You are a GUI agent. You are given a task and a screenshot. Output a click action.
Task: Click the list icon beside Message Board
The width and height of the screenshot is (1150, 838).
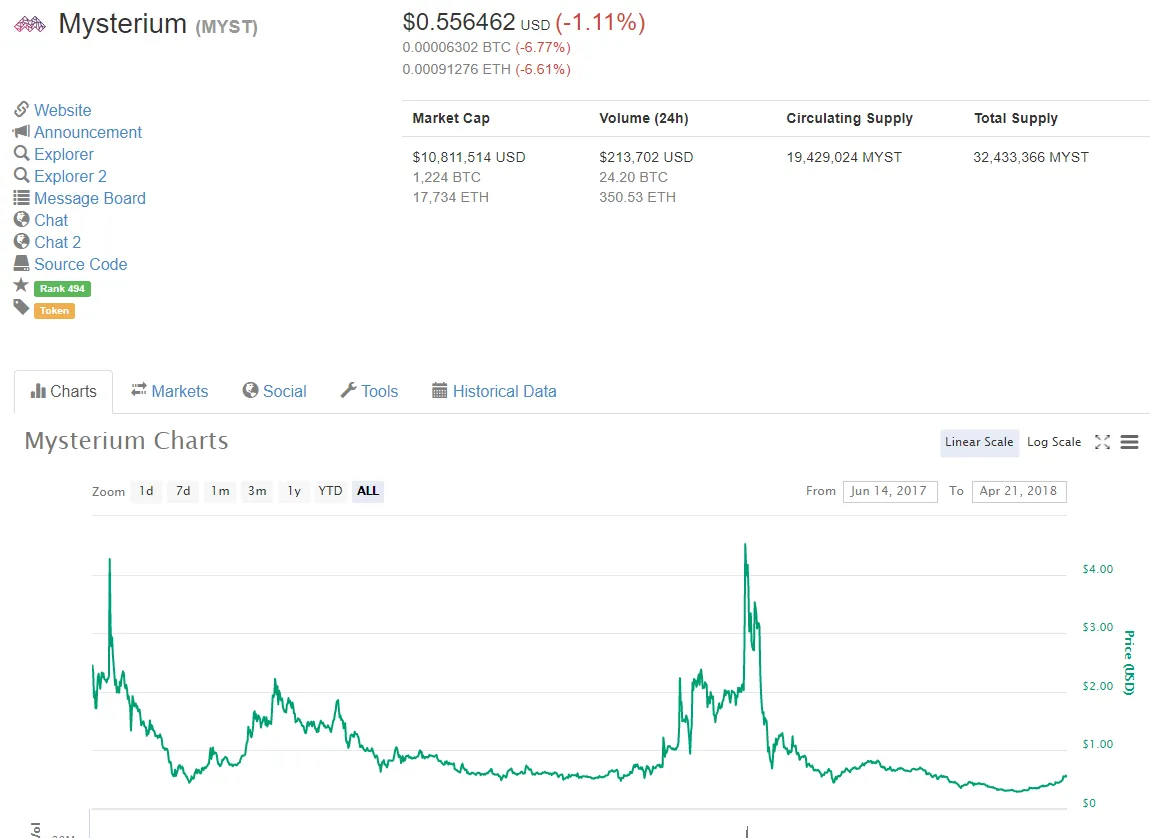[x=21, y=197]
